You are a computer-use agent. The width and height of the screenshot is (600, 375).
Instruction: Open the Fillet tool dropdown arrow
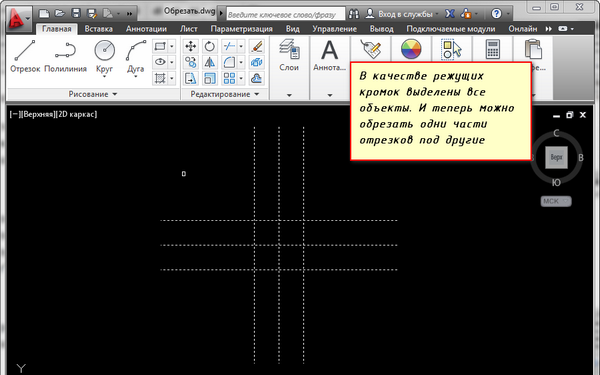tap(241, 62)
